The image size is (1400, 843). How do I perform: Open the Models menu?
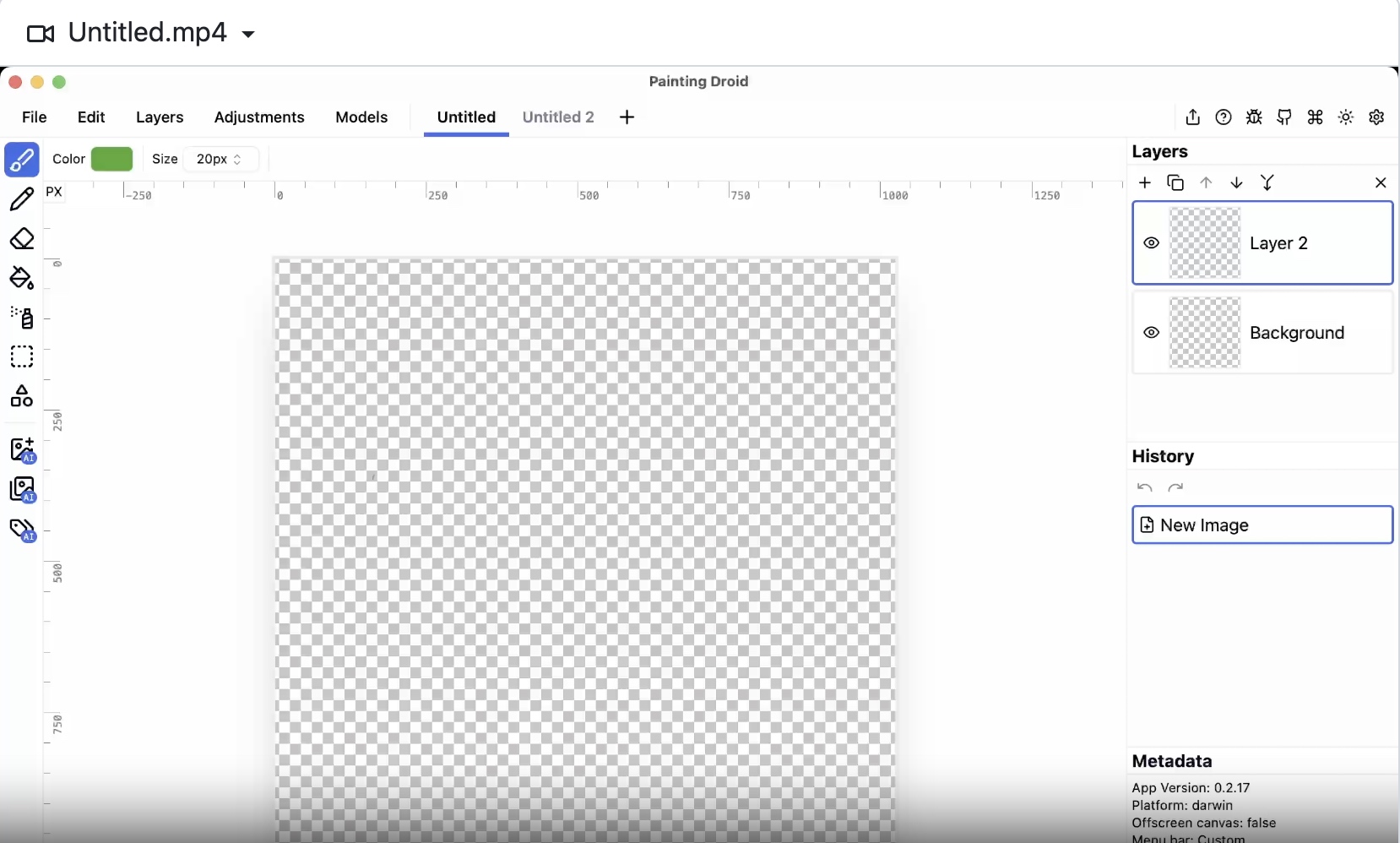(361, 117)
